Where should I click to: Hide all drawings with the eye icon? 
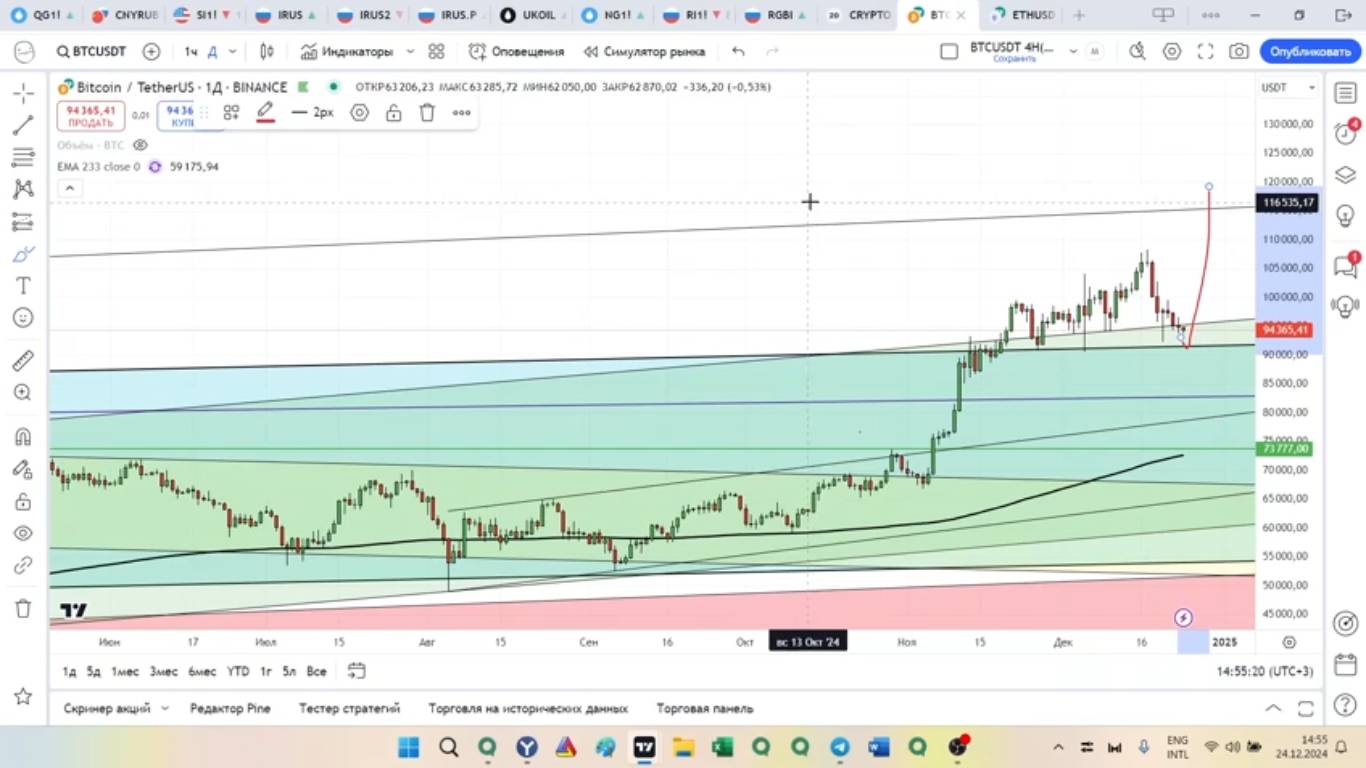tap(23, 533)
